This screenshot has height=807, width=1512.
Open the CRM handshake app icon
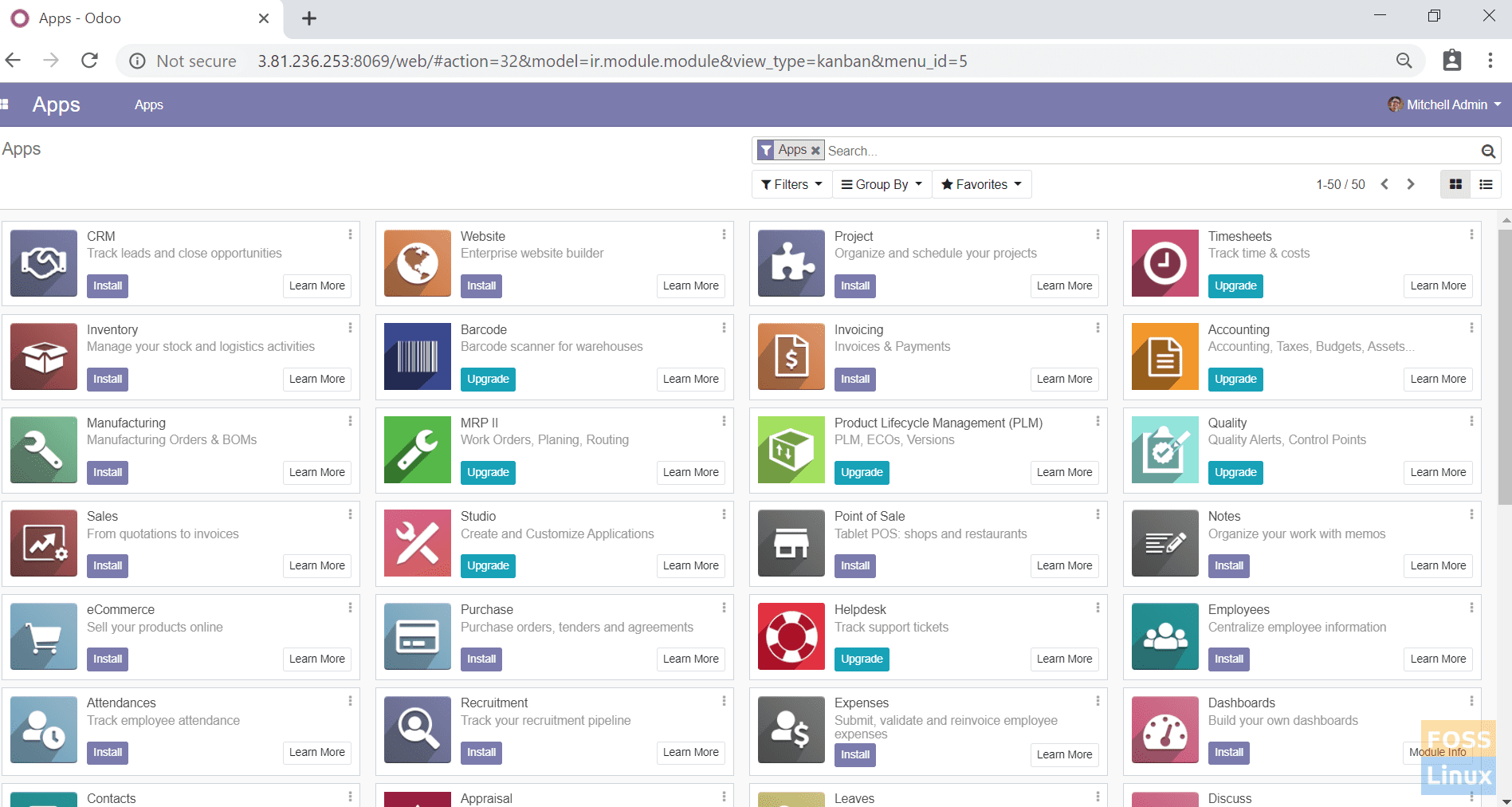44,263
